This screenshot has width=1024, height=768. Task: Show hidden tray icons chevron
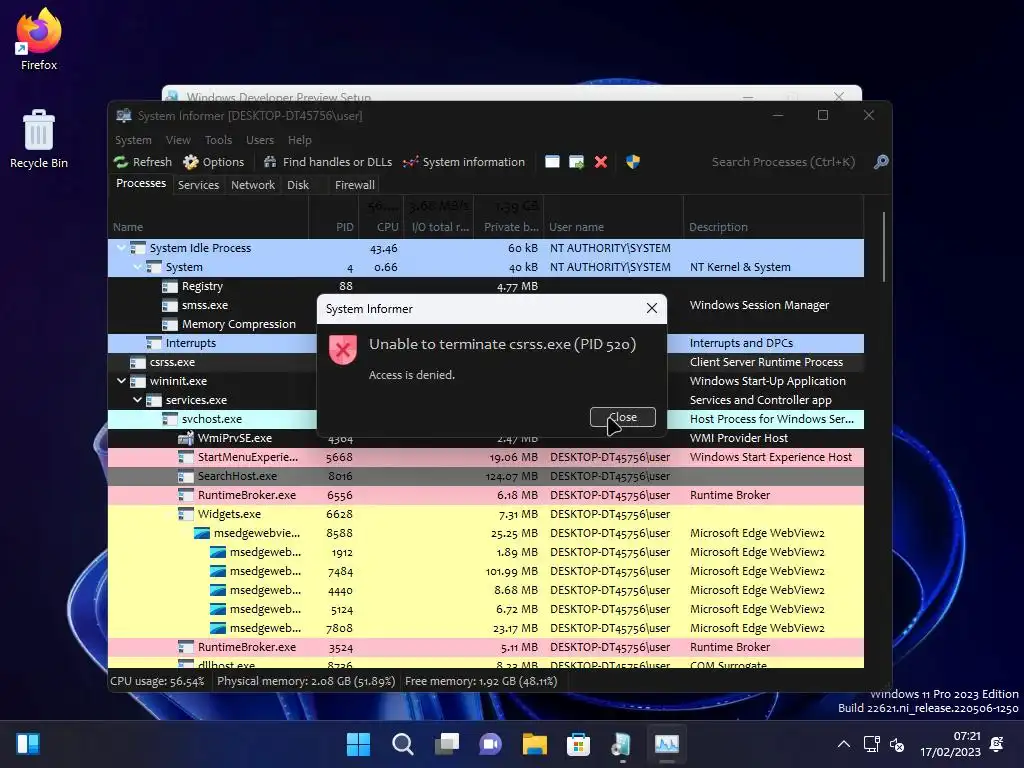(844, 744)
